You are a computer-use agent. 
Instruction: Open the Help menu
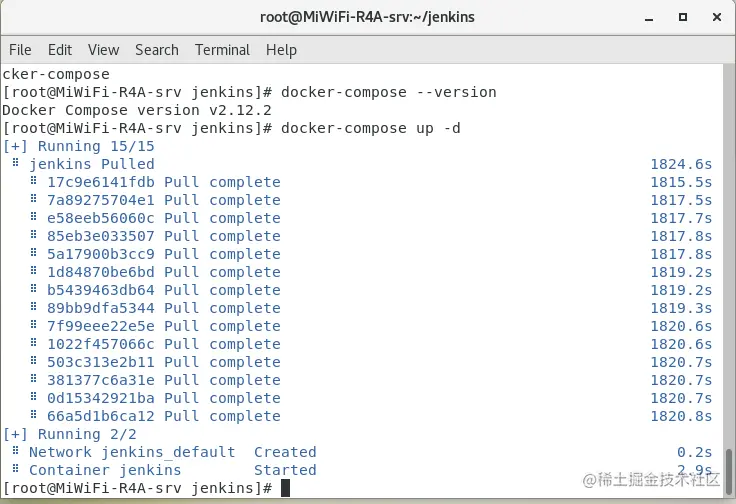point(281,49)
